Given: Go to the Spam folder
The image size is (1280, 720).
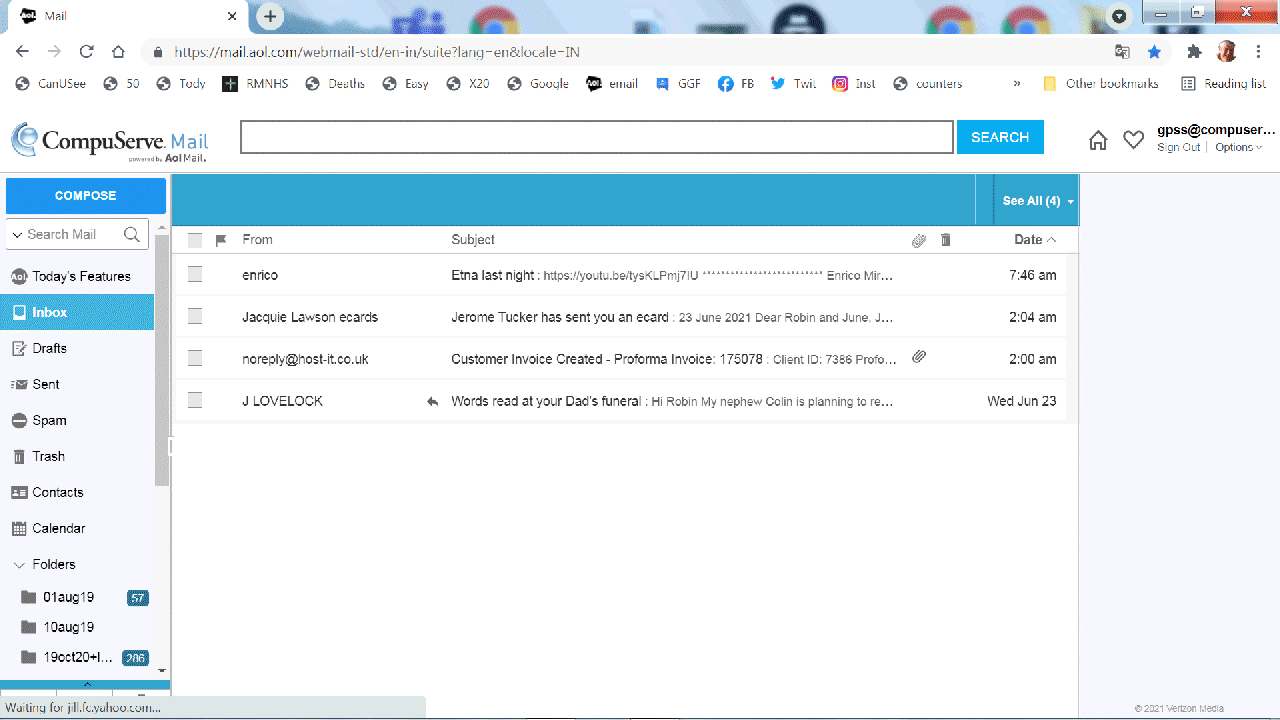Looking at the screenshot, I should [49, 420].
